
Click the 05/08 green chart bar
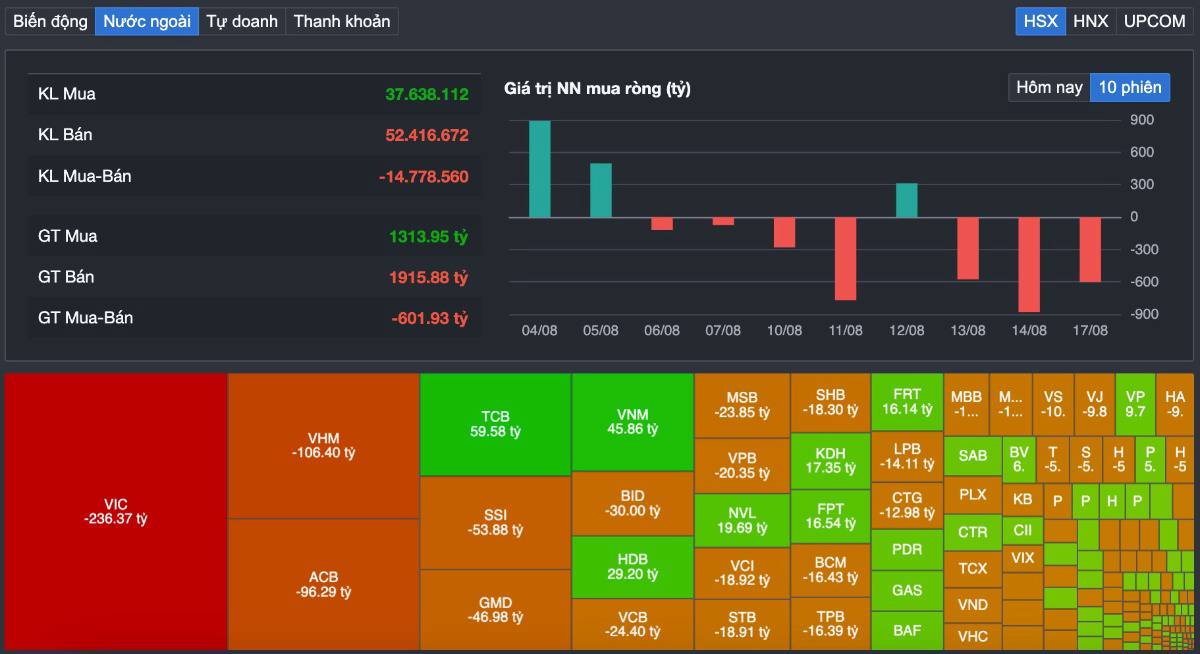(x=601, y=190)
